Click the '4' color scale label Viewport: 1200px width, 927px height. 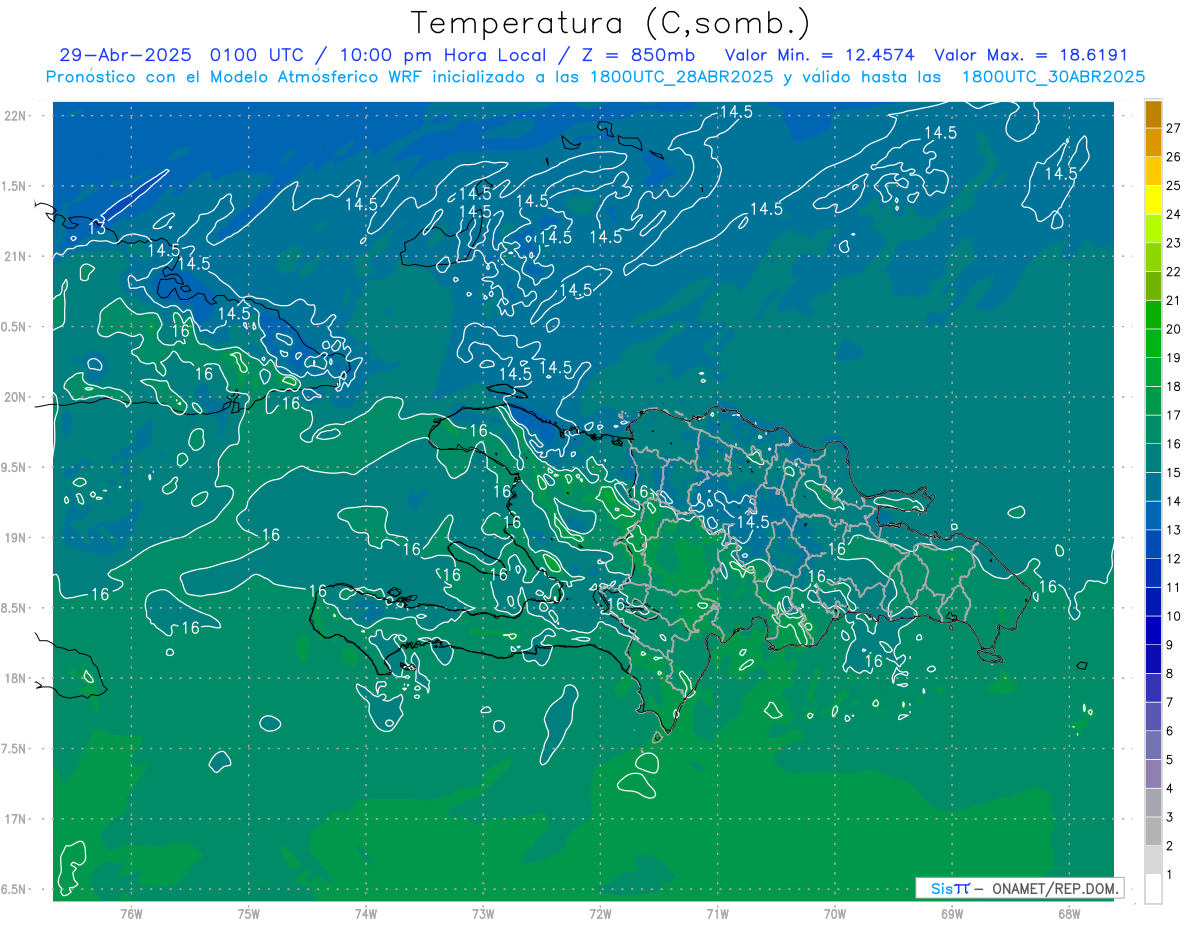[x=1169, y=789]
